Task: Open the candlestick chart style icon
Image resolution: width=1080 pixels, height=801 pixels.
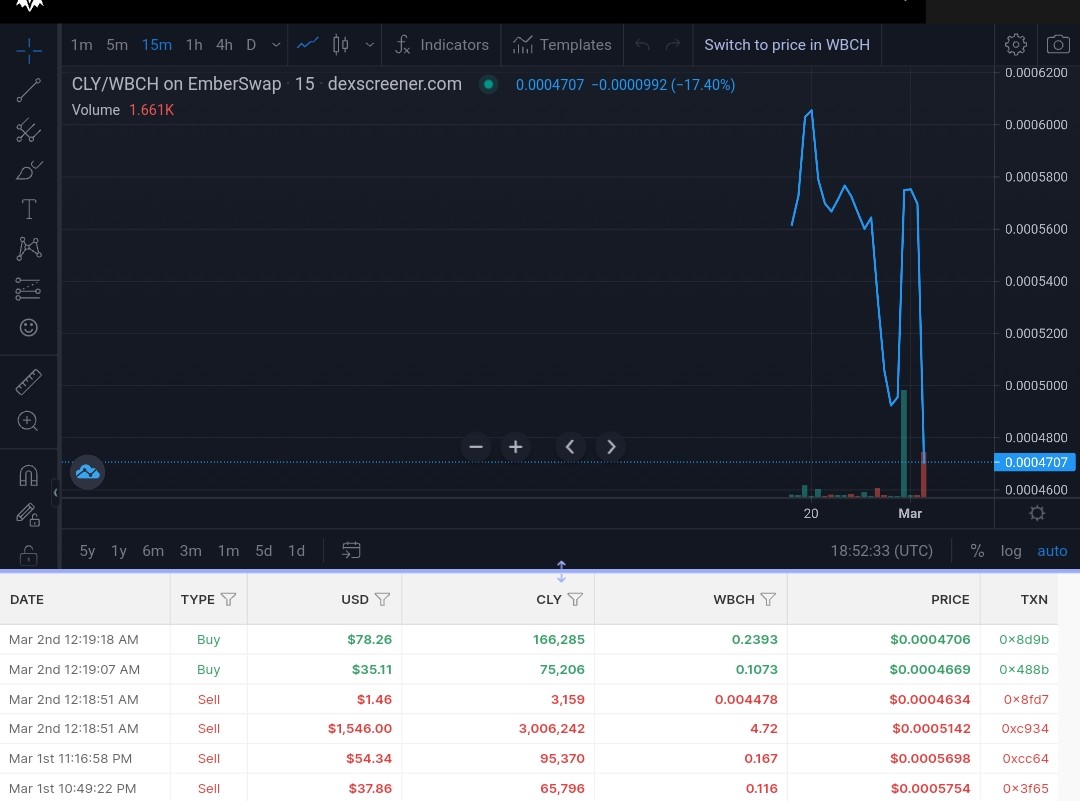Action: click(340, 45)
